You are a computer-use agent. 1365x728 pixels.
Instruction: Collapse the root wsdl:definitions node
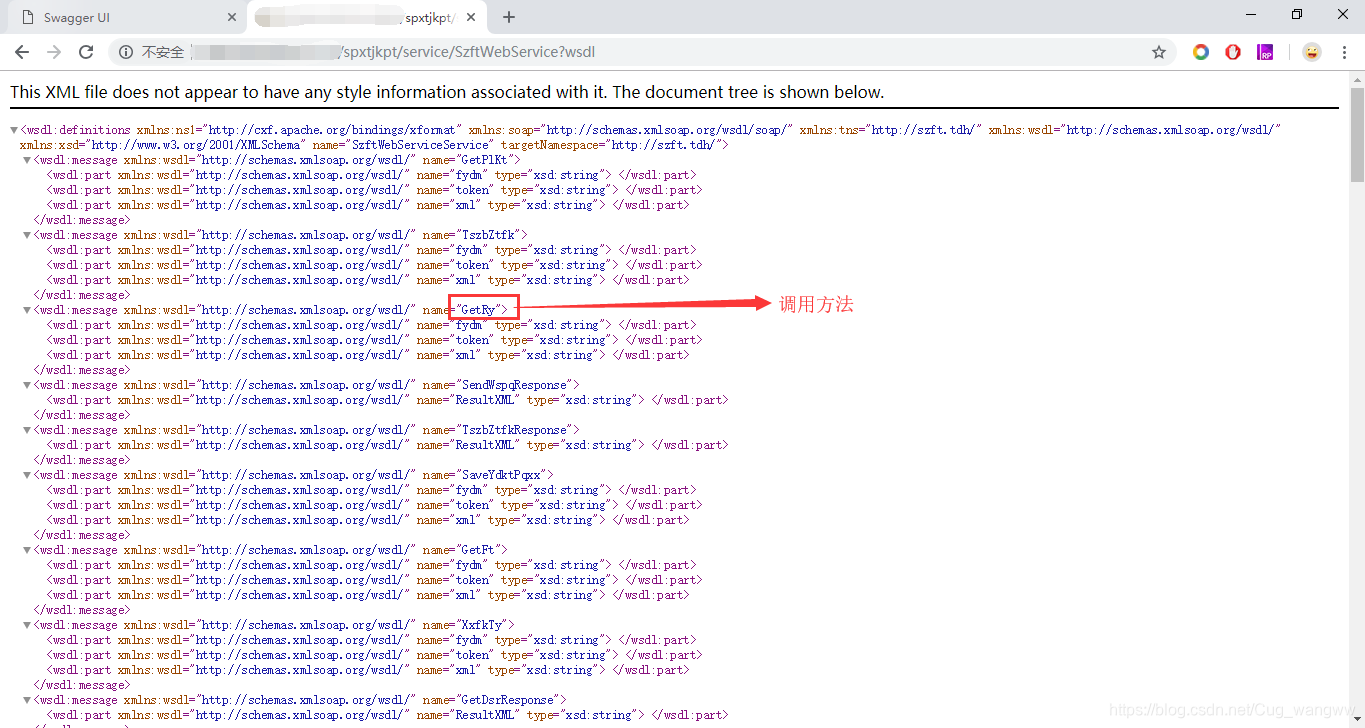coord(14,130)
